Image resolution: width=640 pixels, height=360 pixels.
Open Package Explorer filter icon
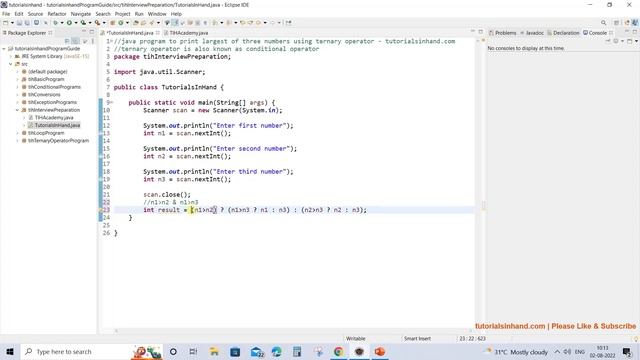(x=85, y=41)
